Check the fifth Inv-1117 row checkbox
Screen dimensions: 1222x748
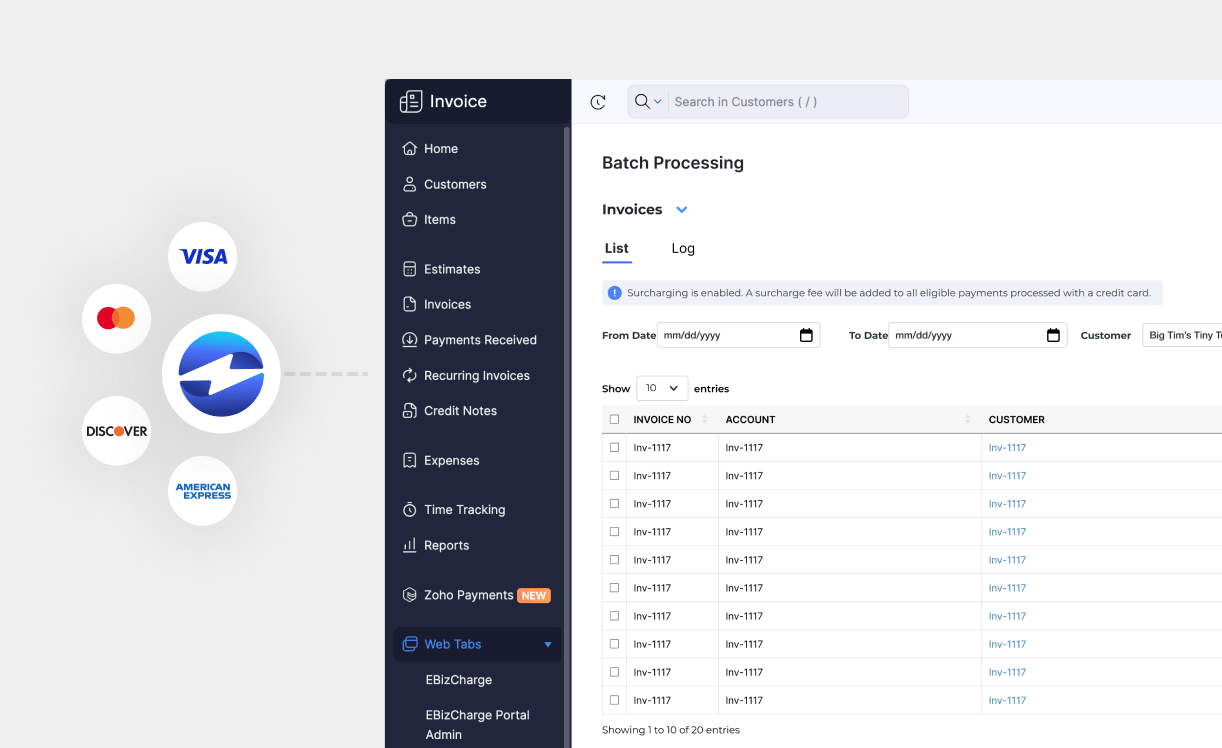[614, 559]
